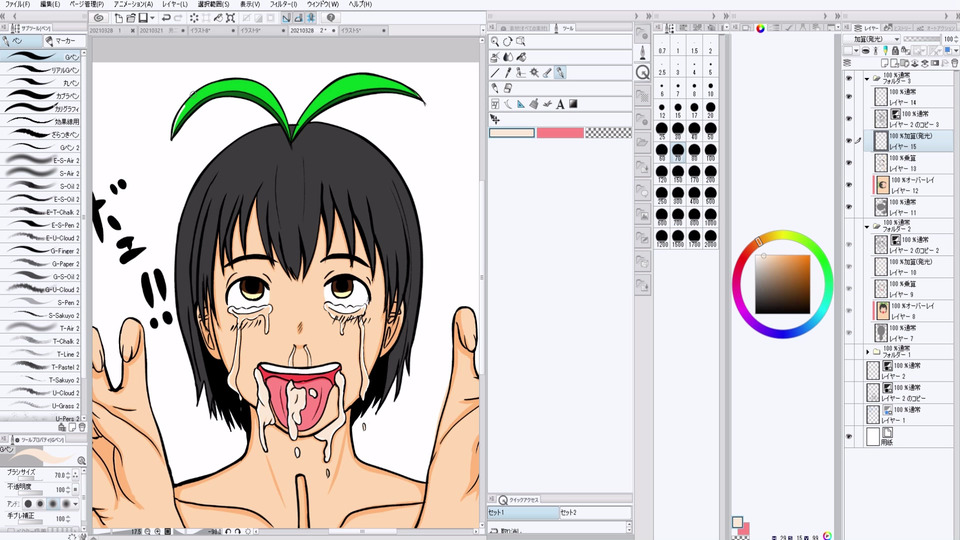Select the transparent checkered color swatch
The width and height of the screenshot is (960, 540).
tap(609, 133)
